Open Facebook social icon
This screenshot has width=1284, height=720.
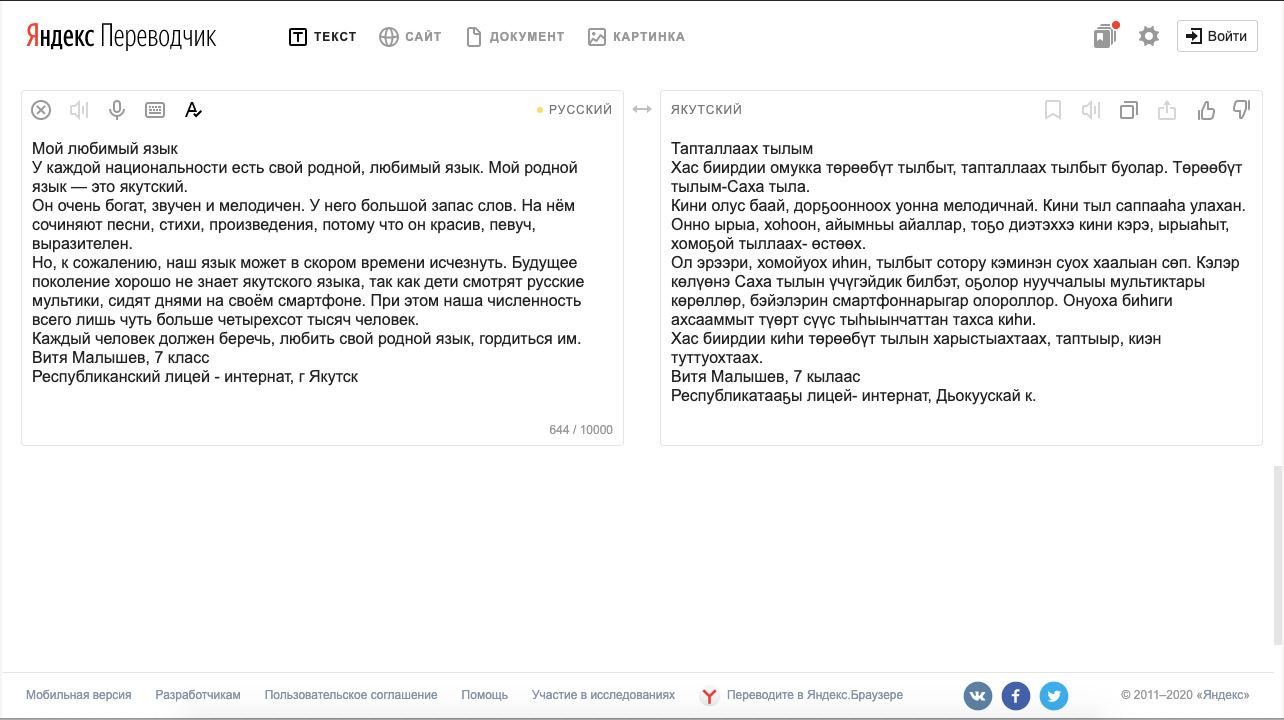click(1016, 696)
